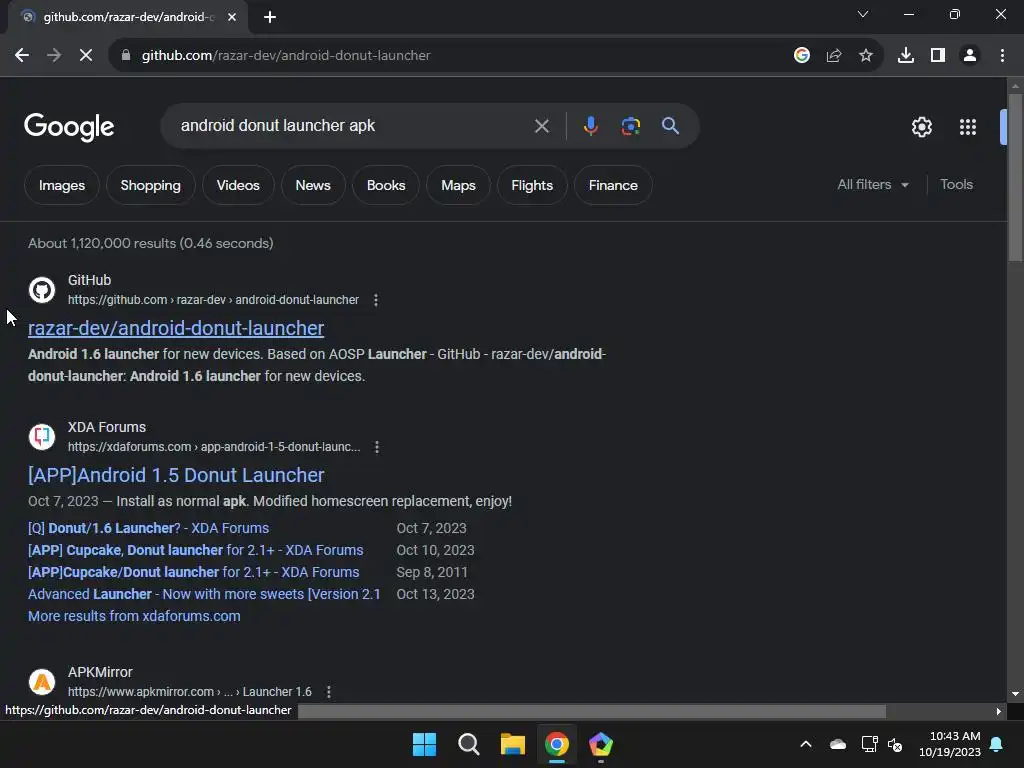Click the OneDrive cloud tray icon
The image size is (1024, 768).
click(838, 744)
